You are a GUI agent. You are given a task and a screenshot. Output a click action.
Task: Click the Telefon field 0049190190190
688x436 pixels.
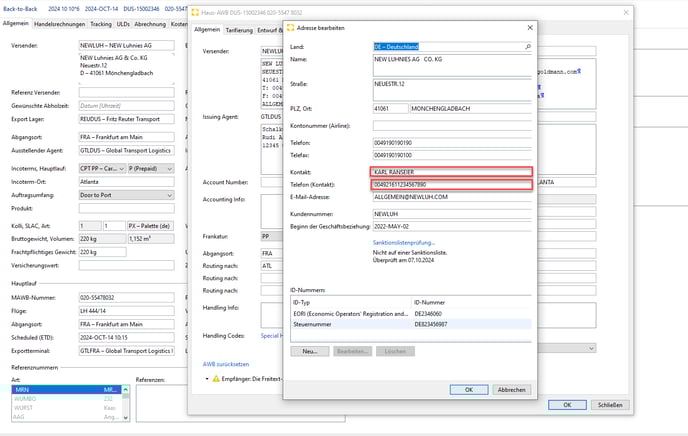tap(452, 143)
